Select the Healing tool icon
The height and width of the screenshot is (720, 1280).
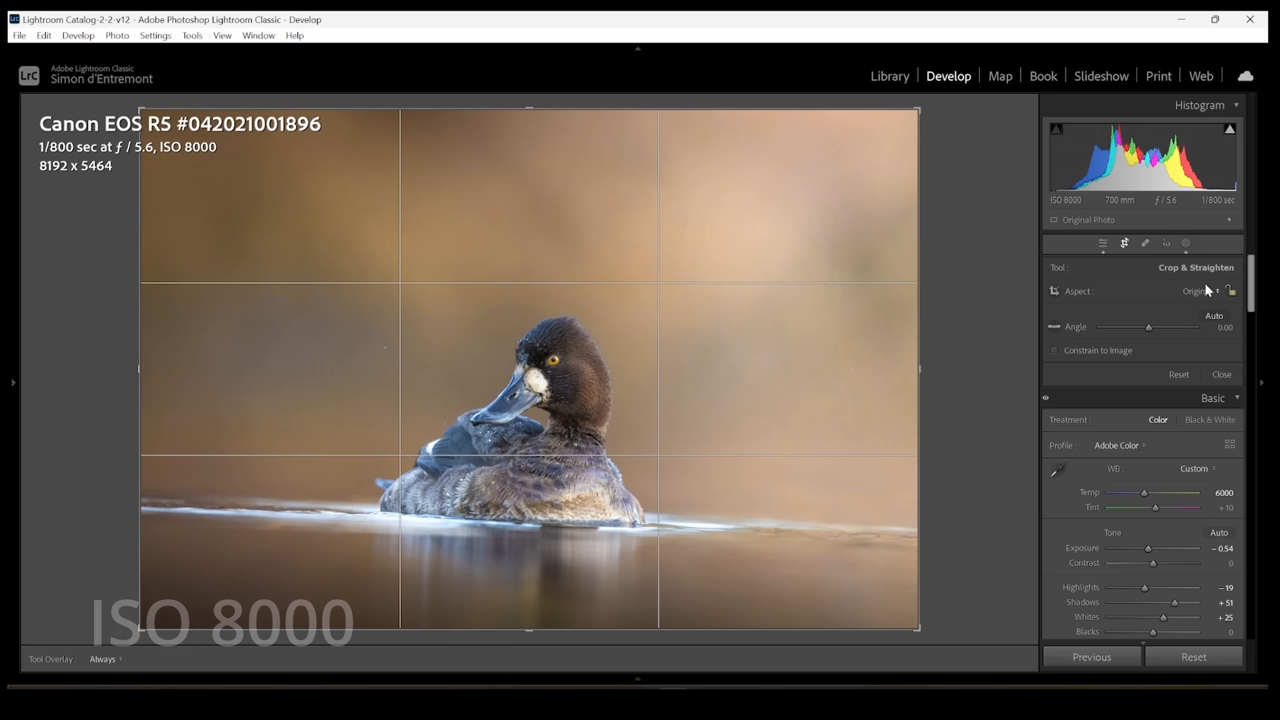1145,243
